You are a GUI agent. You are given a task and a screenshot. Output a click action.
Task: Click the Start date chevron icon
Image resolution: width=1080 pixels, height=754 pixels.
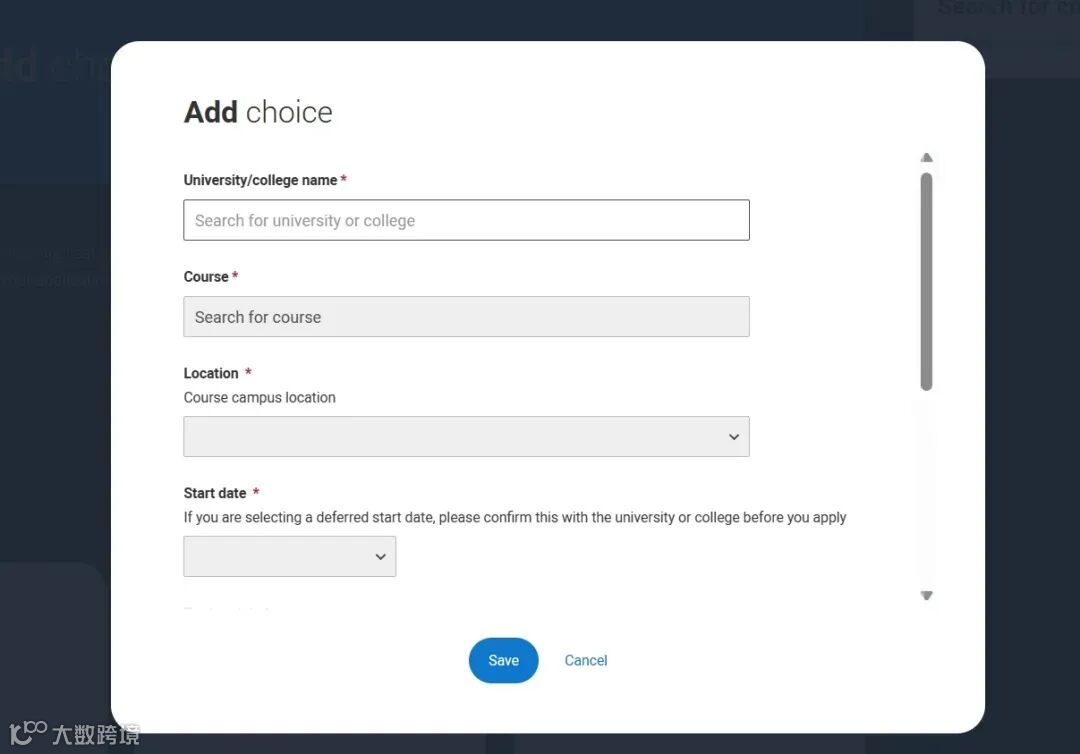pyautogui.click(x=380, y=556)
